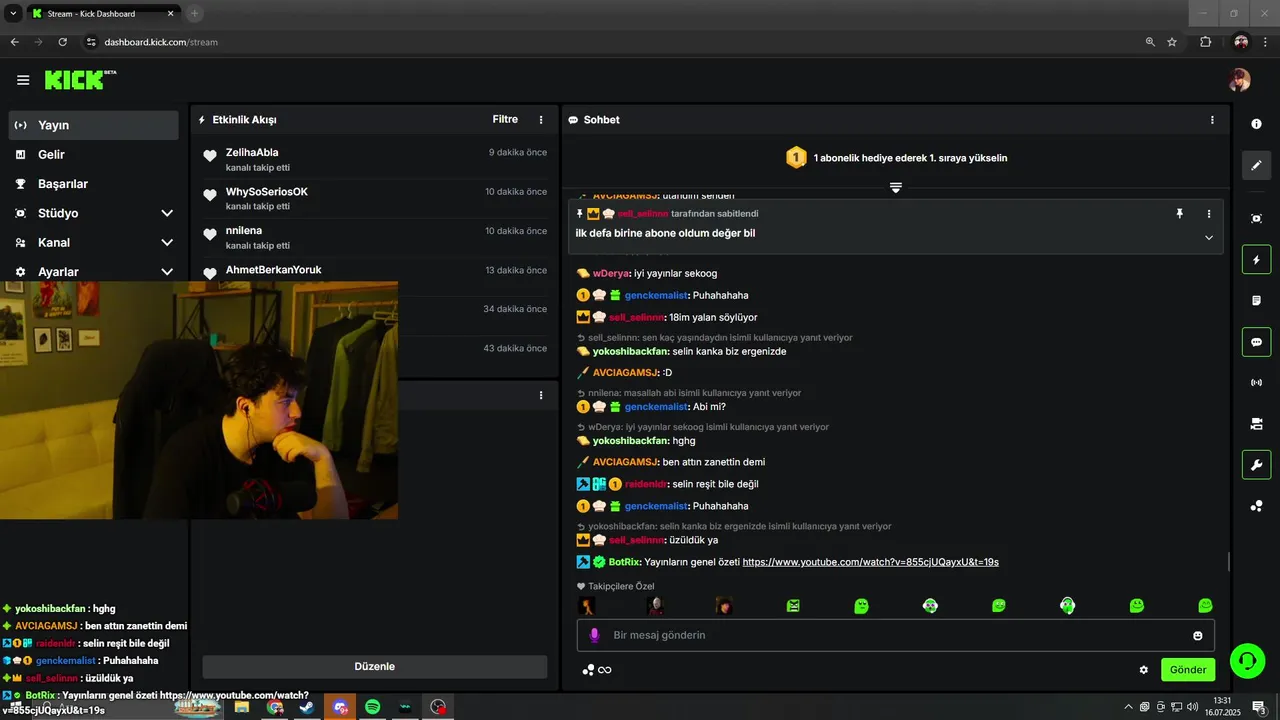This screenshot has height=720, width=1280.
Task: Click the infinity icon below message box
Action: point(605,670)
